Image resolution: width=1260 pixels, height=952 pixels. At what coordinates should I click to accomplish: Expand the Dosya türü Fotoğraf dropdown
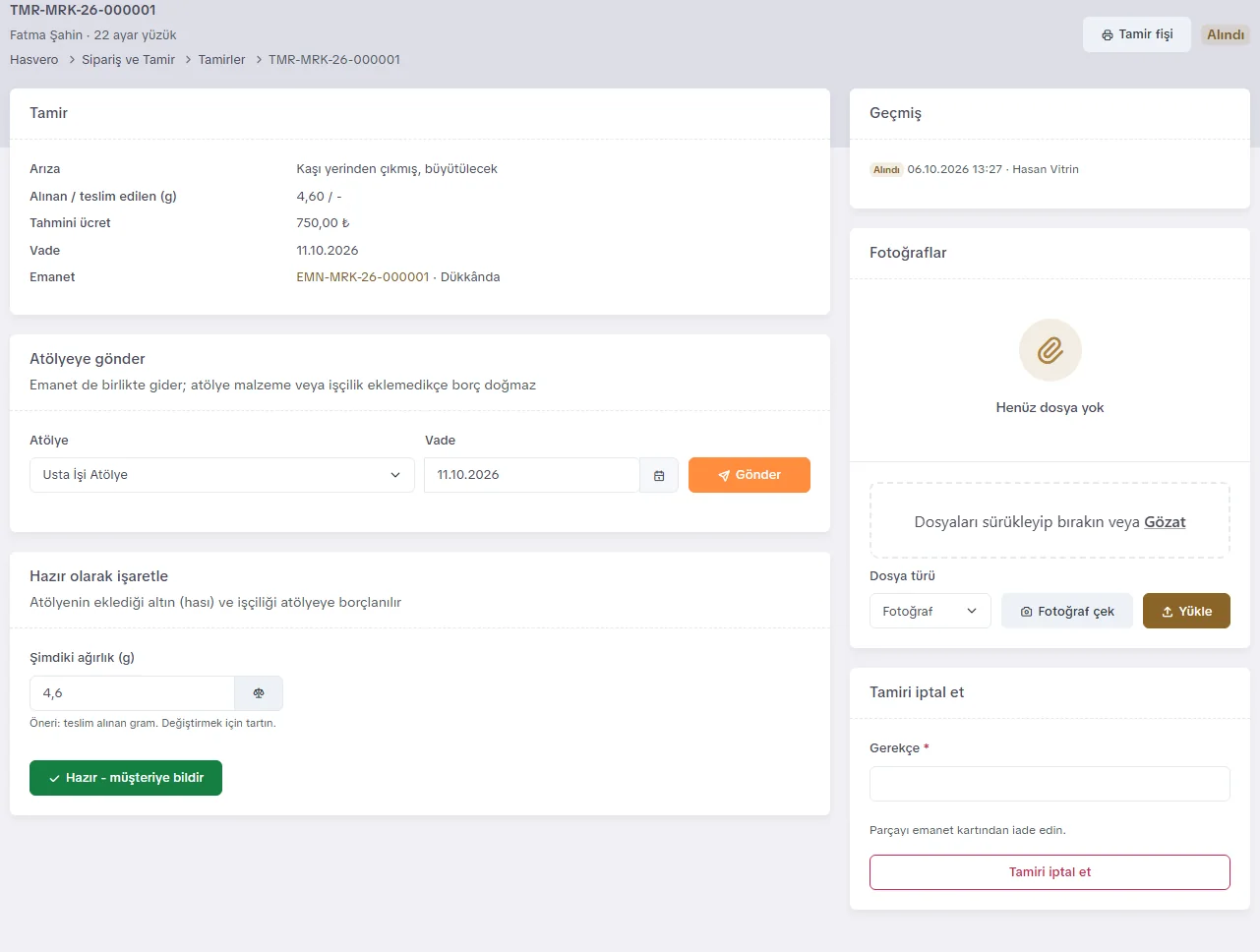pos(930,611)
